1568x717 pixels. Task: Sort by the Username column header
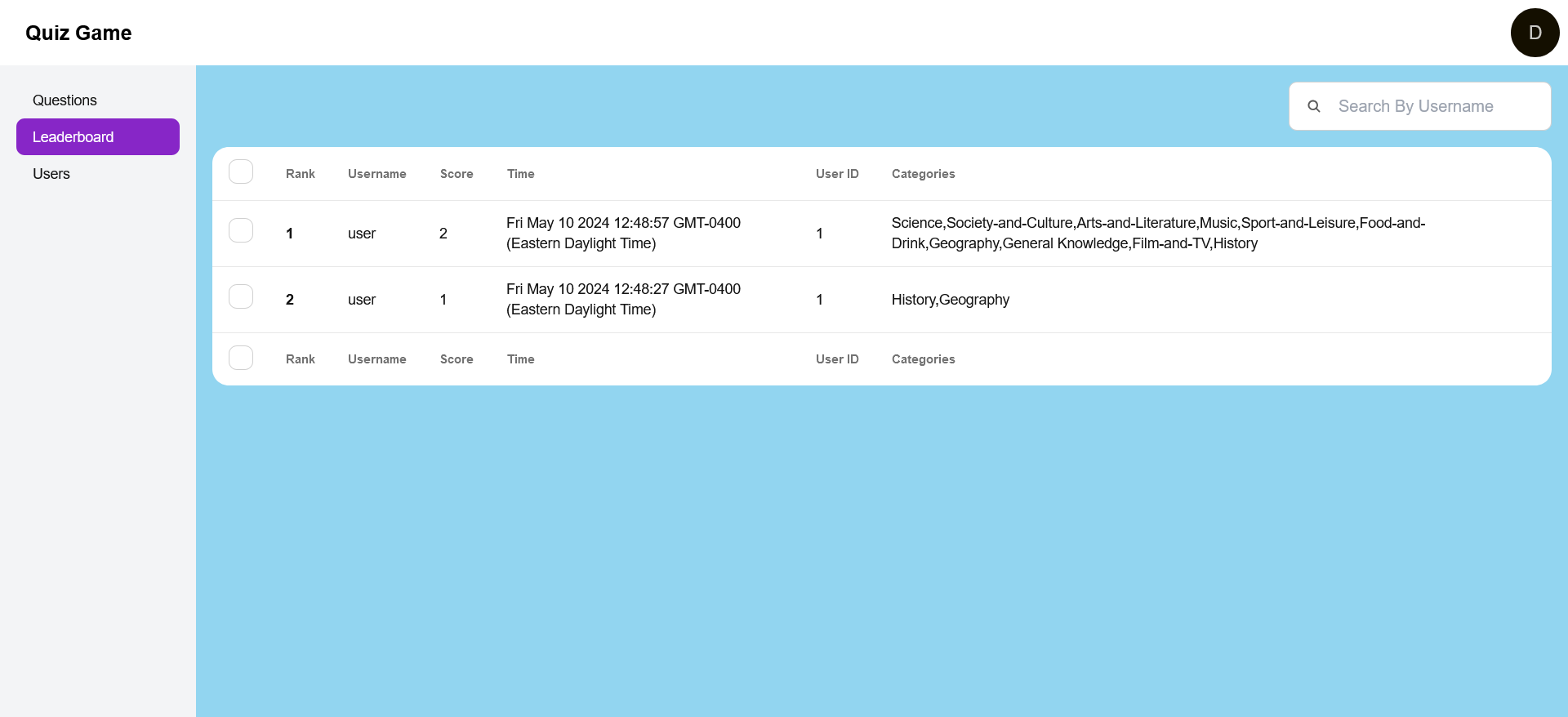(376, 174)
